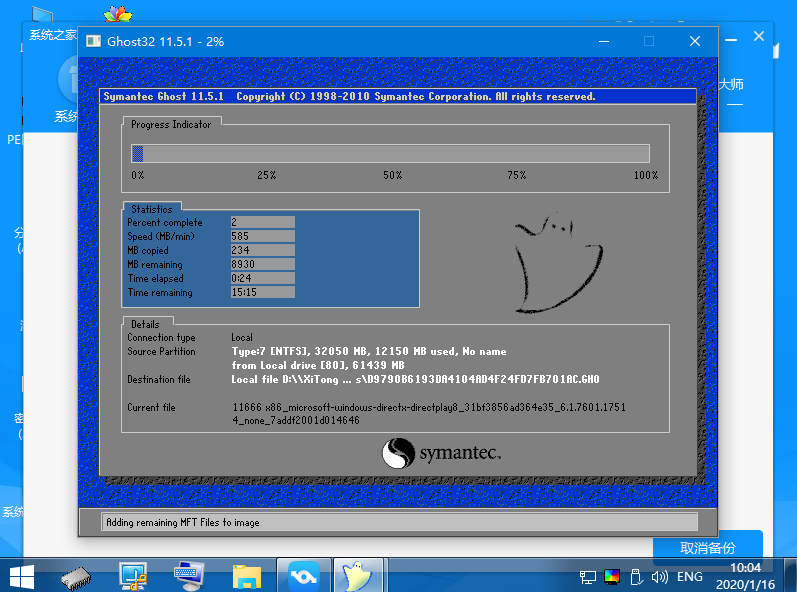797x592 pixels.
Task: Open the colorful square tray icon
Action: (612, 577)
